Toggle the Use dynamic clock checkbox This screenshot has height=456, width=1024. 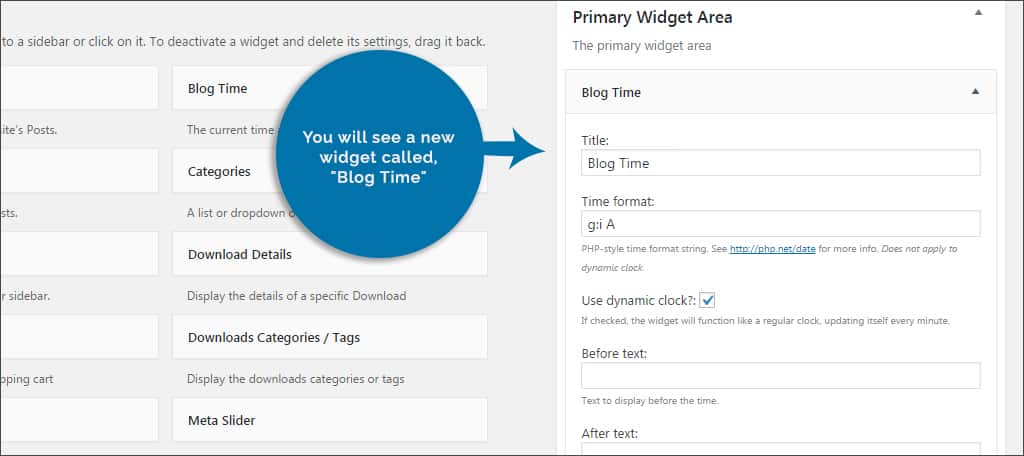click(708, 300)
